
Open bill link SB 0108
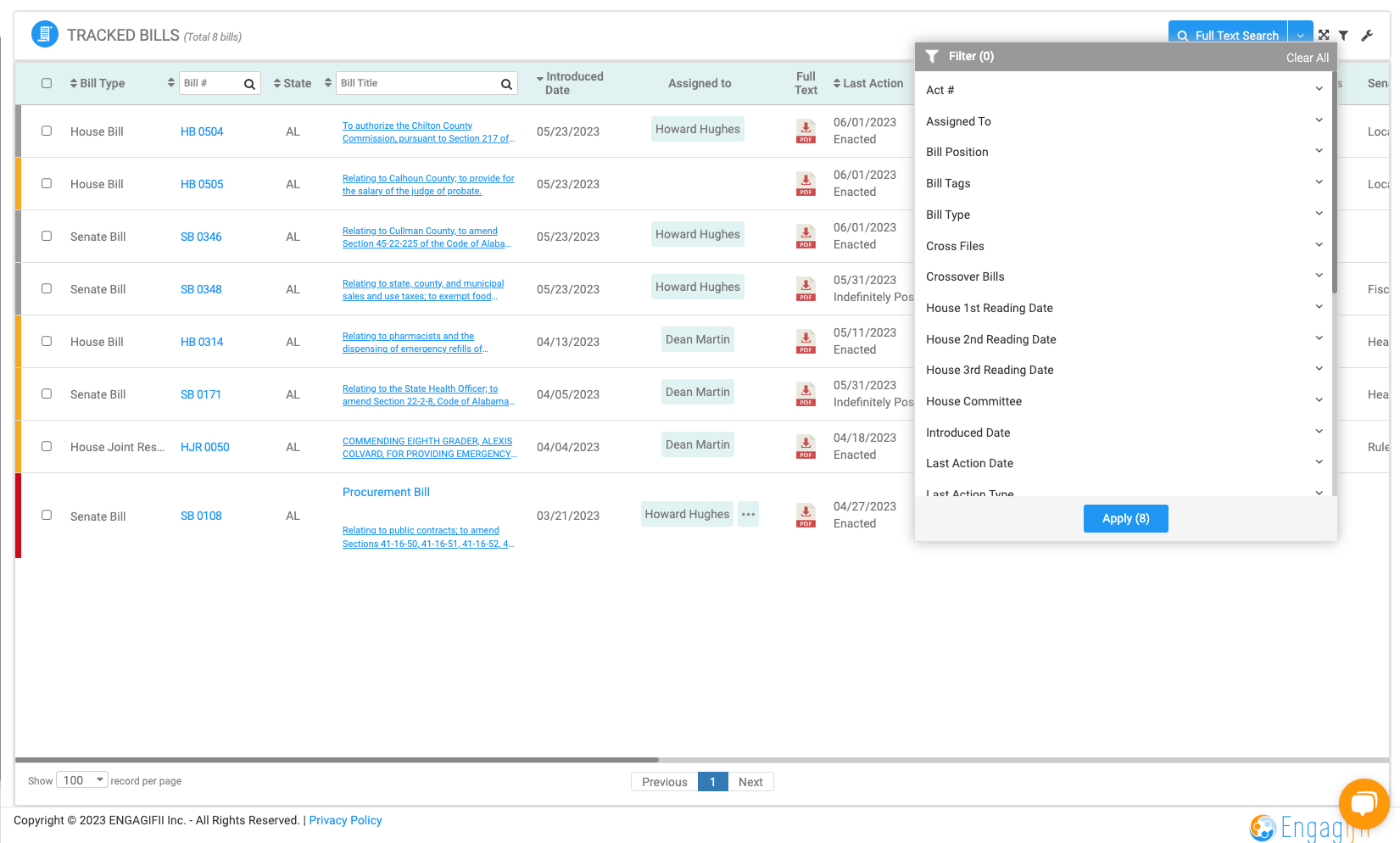pyautogui.click(x=201, y=516)
